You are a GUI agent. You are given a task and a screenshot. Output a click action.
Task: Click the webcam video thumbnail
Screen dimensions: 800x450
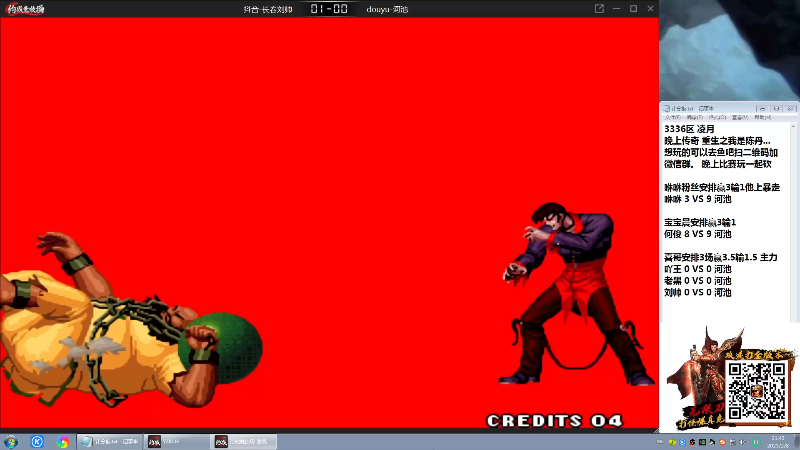[730, 50]
